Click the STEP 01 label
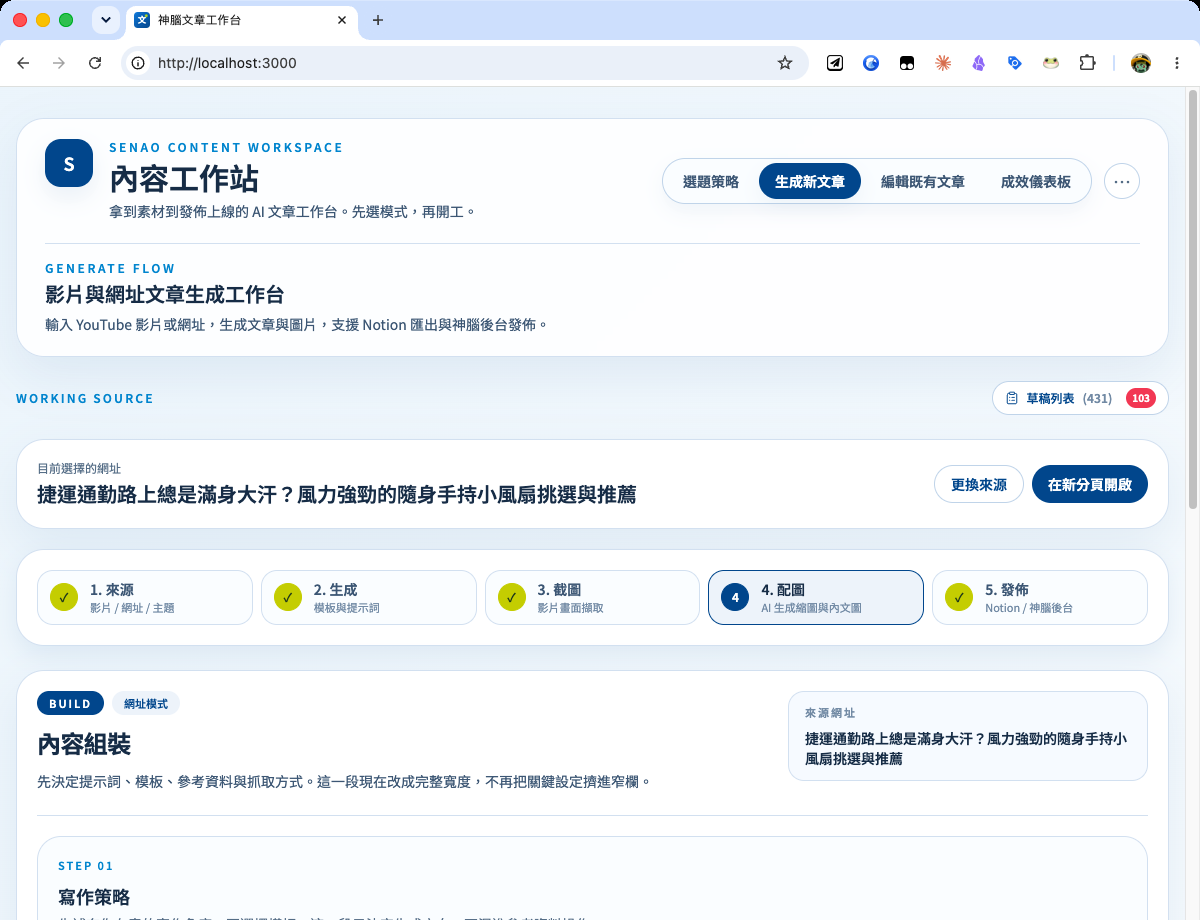 pos(86,866)
